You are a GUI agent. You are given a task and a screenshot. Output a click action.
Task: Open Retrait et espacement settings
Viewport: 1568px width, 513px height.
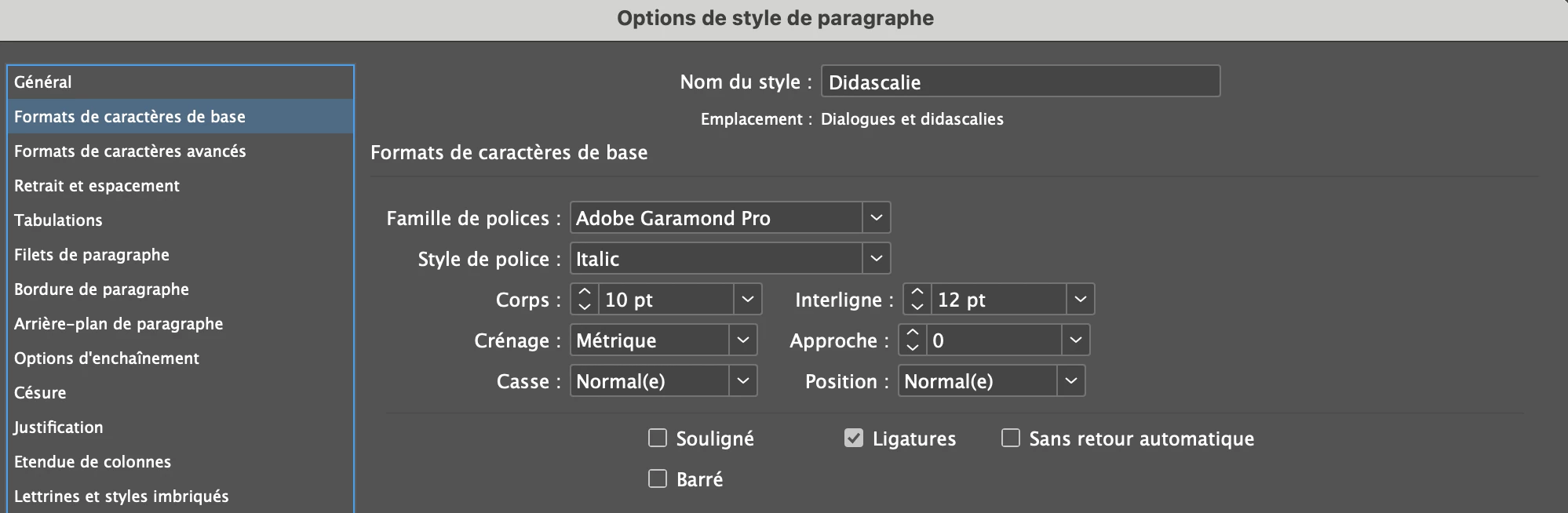click(97, 186)
